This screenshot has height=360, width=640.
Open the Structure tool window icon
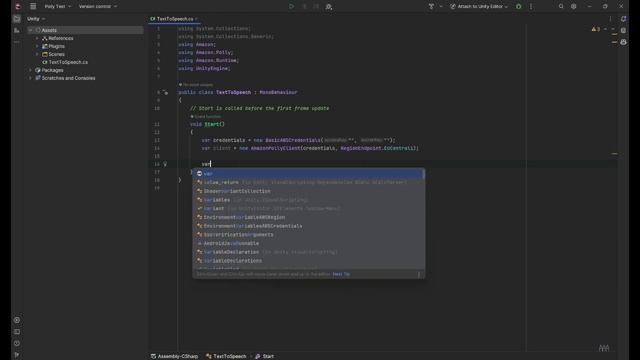click(x=17, y=30)
